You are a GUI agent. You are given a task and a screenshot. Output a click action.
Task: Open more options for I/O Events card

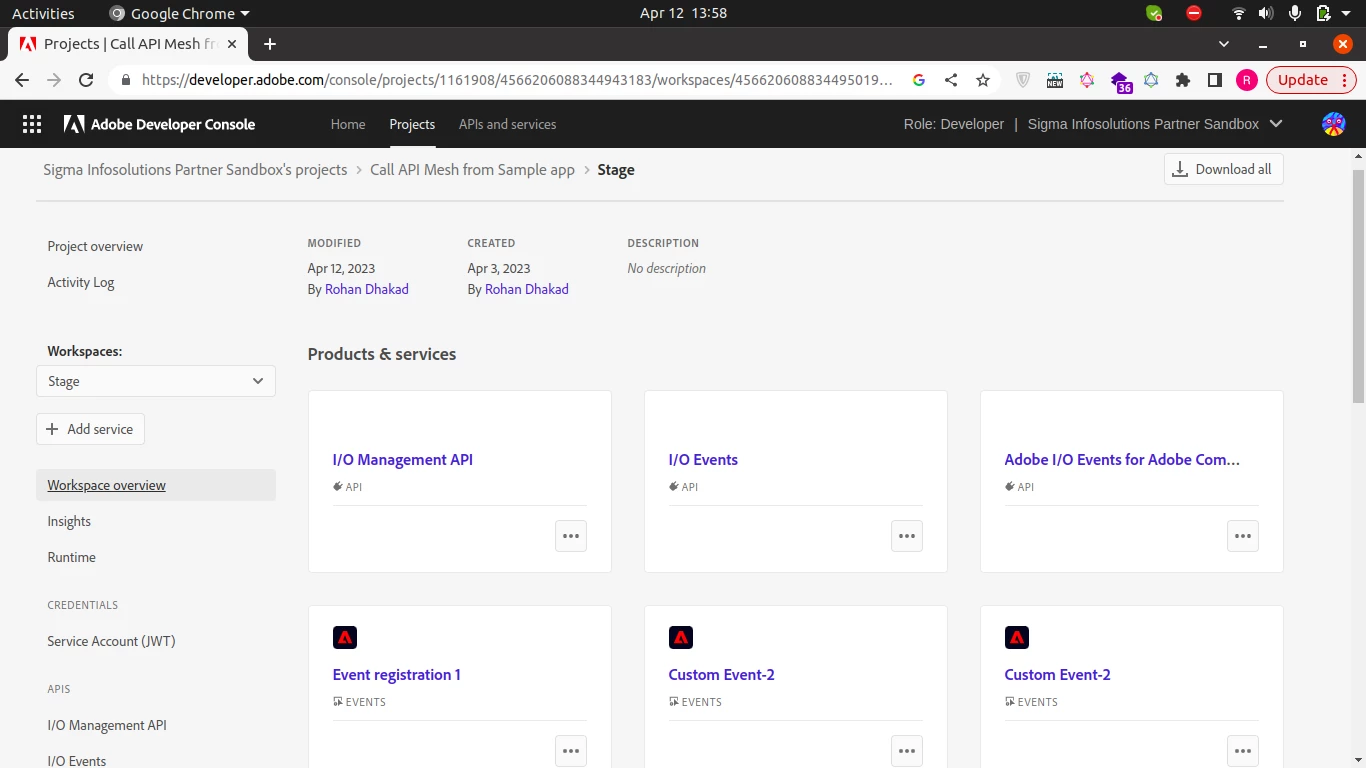(x=907, y=536)
